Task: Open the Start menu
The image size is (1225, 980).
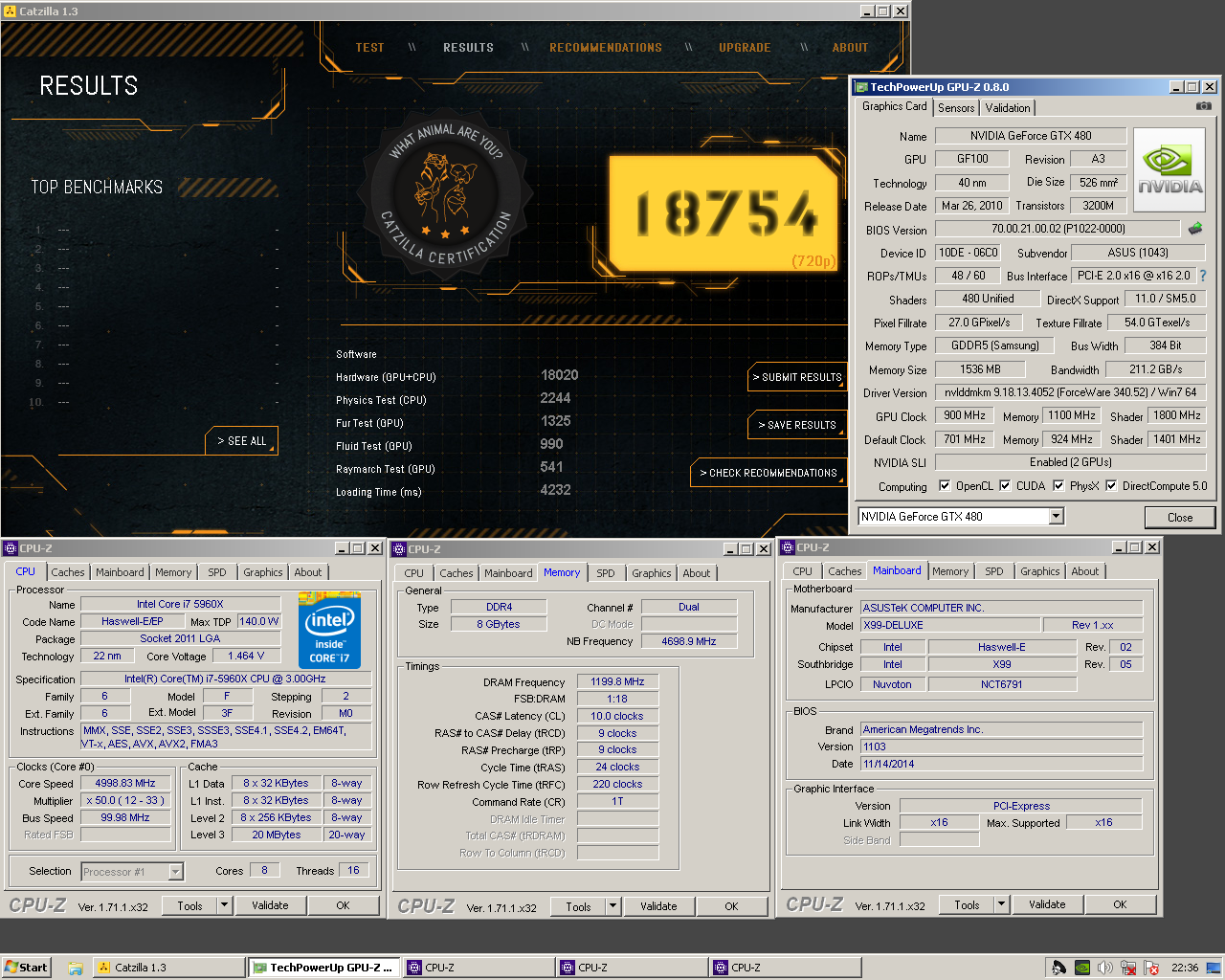Action: pos(26,967)
